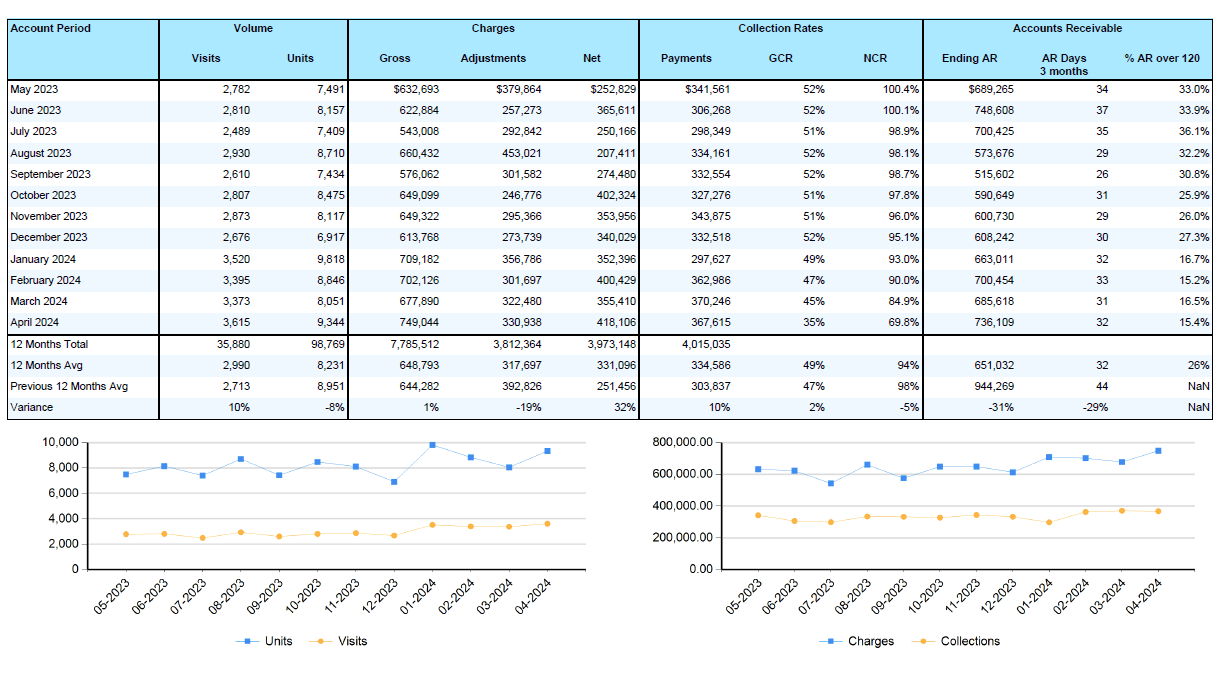Click the Payments column header
Viewport: 1220px width, 687px height.
pyautogui.click(x=686, y=58)
